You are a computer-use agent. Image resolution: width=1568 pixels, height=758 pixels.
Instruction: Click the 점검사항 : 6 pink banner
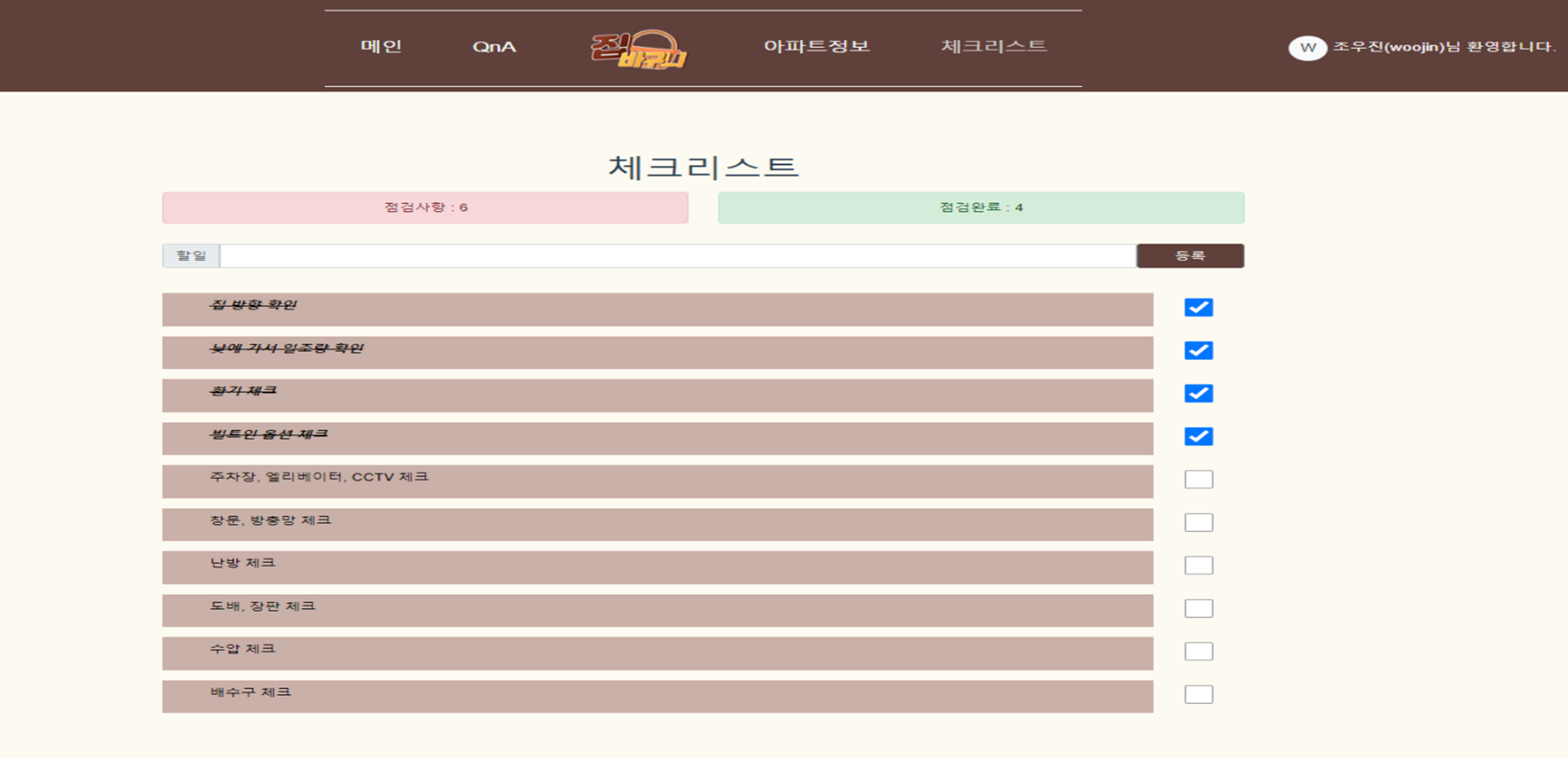pyautogui.click(x=425, y=208)
